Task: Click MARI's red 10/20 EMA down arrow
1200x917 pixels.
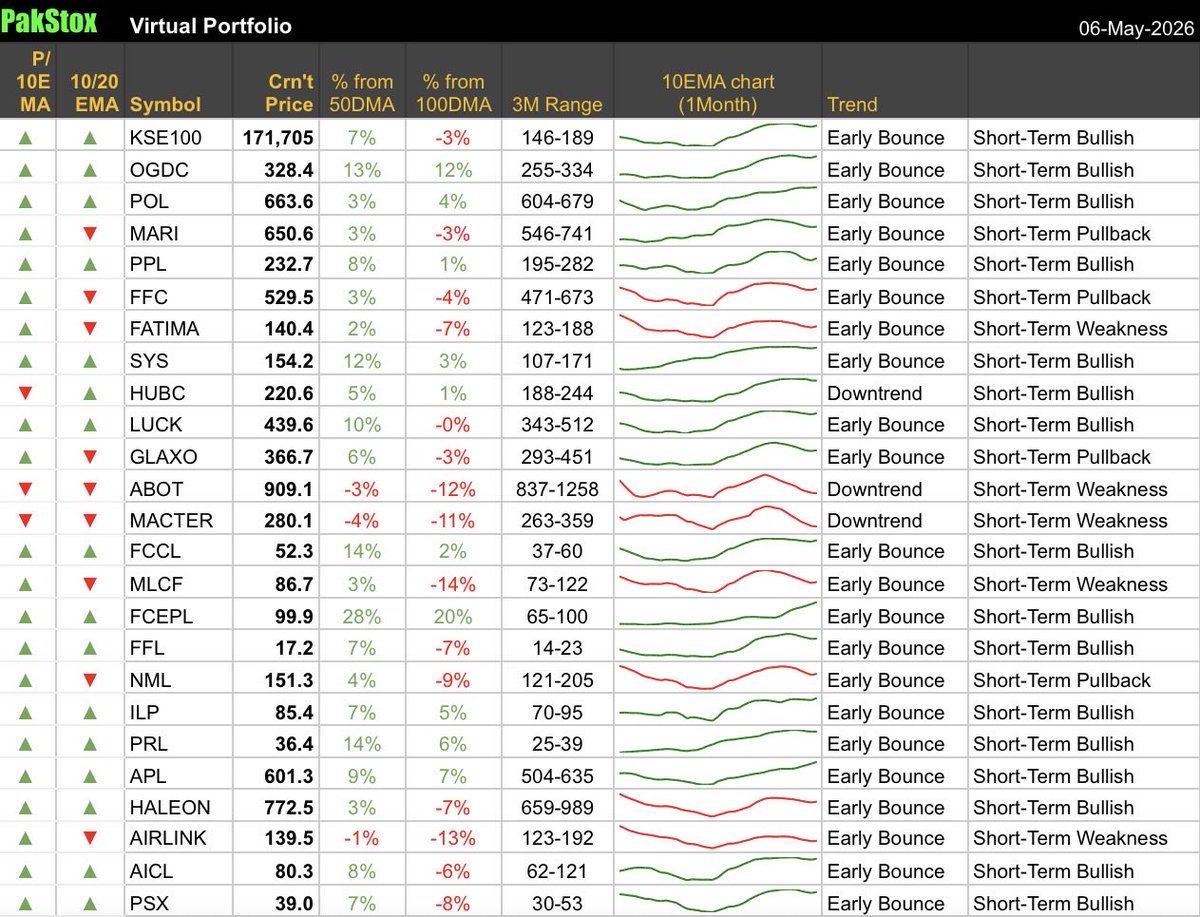Action: [x=89, y=234]
